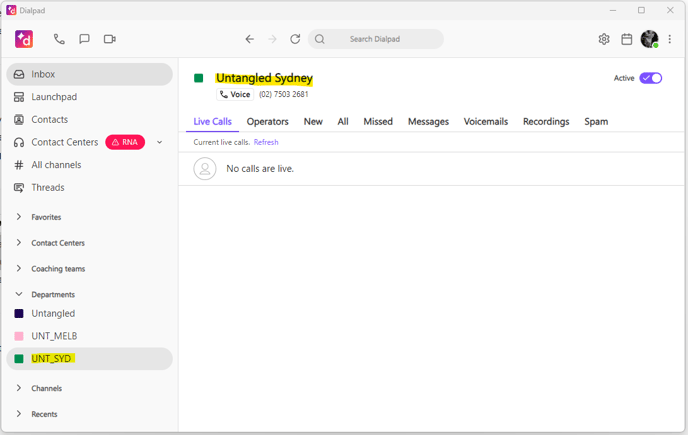Viewport: 688px width, 435px height.
Task: Start a new message with chat icon
Action: 84,39
